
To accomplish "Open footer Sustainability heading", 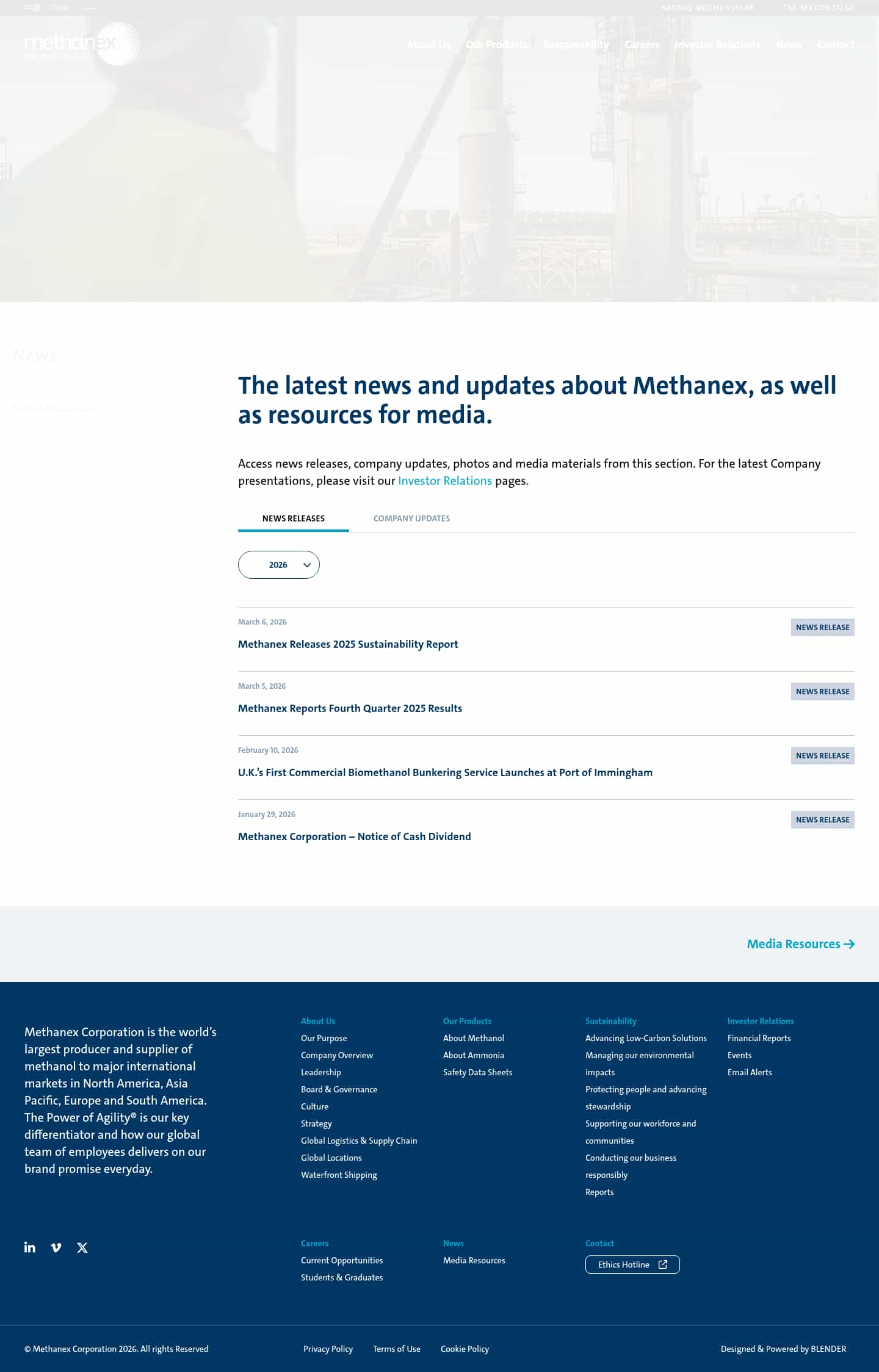I will point(611,1021).
